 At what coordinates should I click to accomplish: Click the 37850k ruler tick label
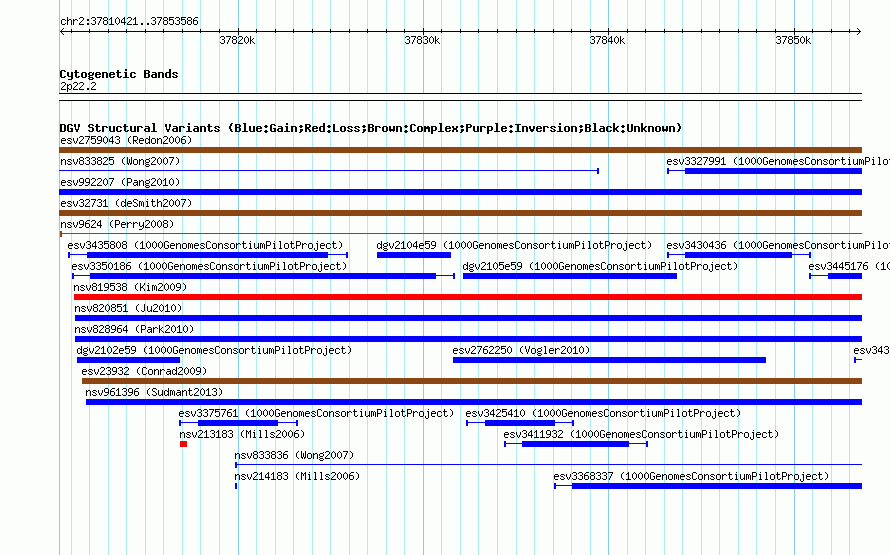point(793,40)
